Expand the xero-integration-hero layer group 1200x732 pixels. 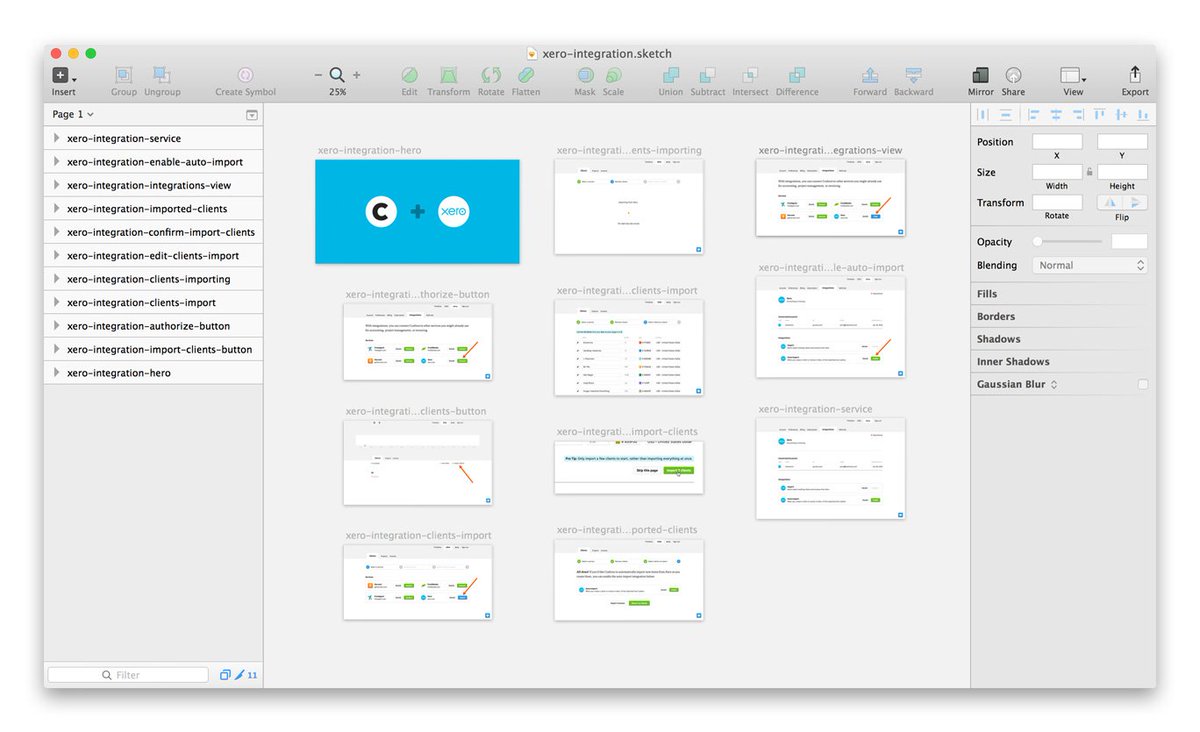point(57,373)
